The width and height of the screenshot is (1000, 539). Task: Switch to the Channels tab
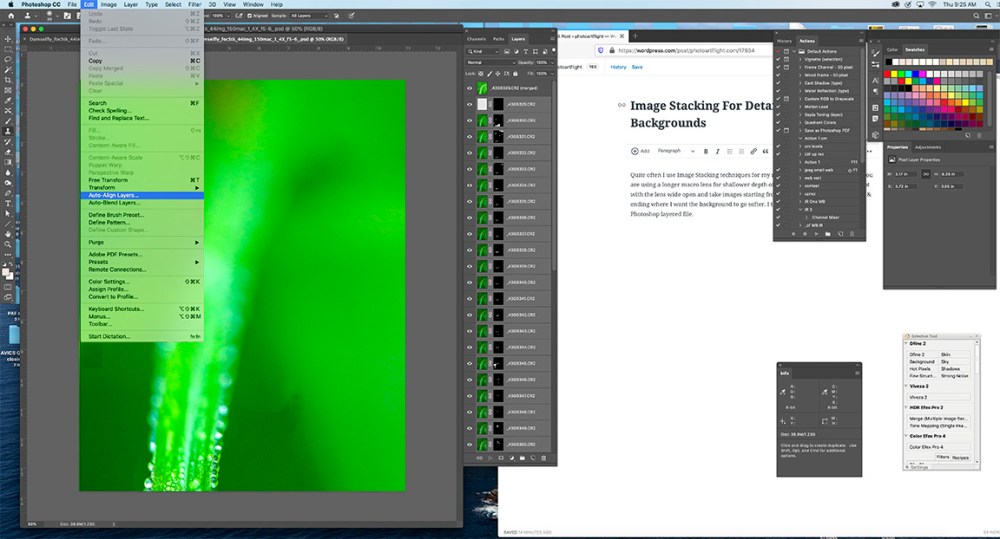tap(477, 39)
